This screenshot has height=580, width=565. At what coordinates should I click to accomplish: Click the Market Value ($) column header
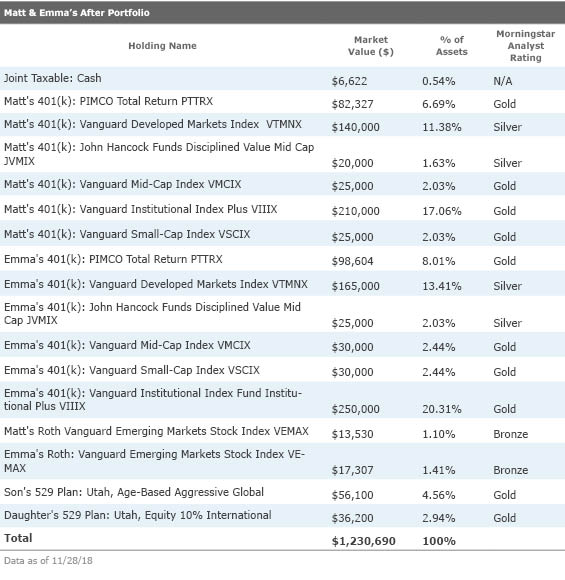370,45
